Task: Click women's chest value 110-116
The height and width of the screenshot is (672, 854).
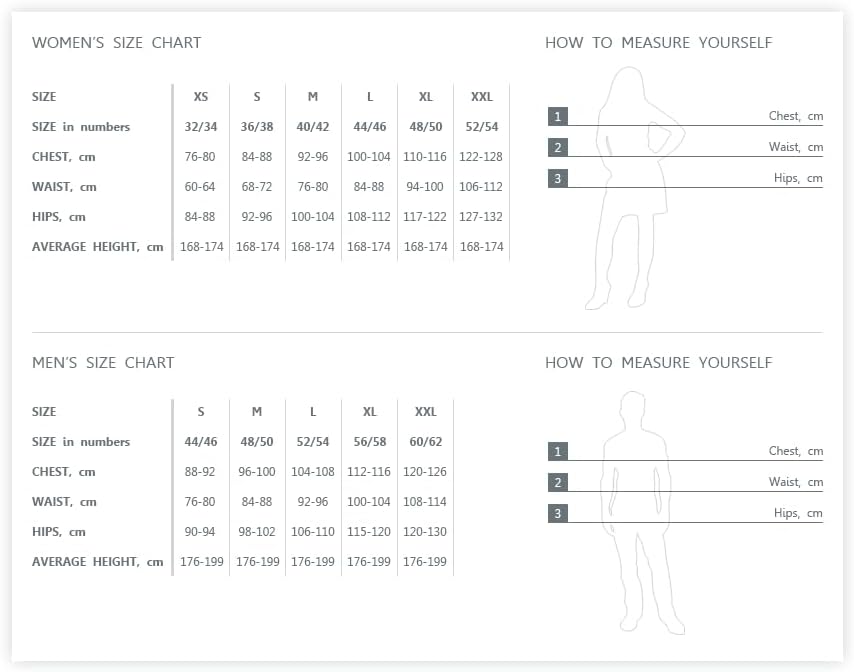Action: tap(425, 157)
